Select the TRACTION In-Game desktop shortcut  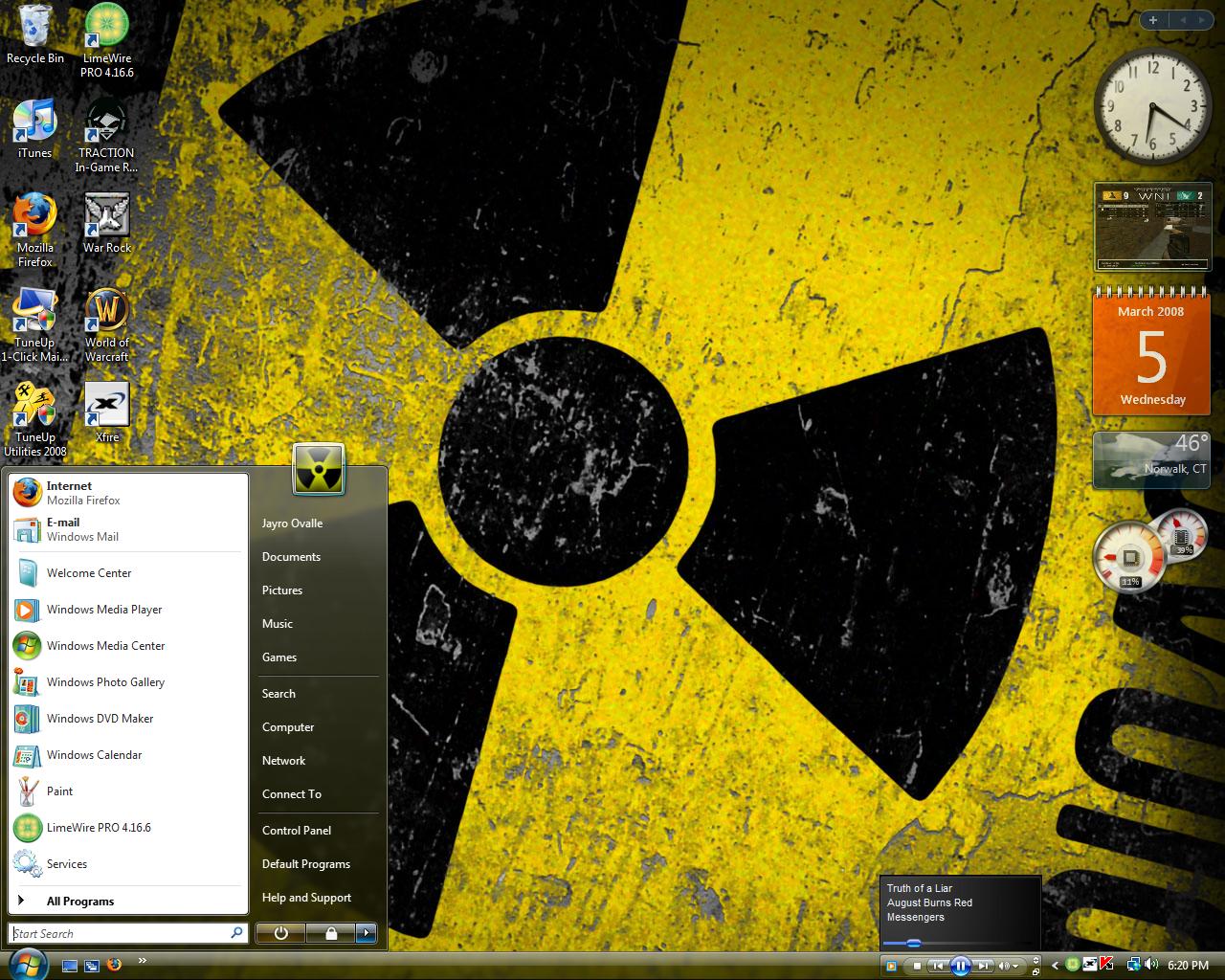coord(106,136)
